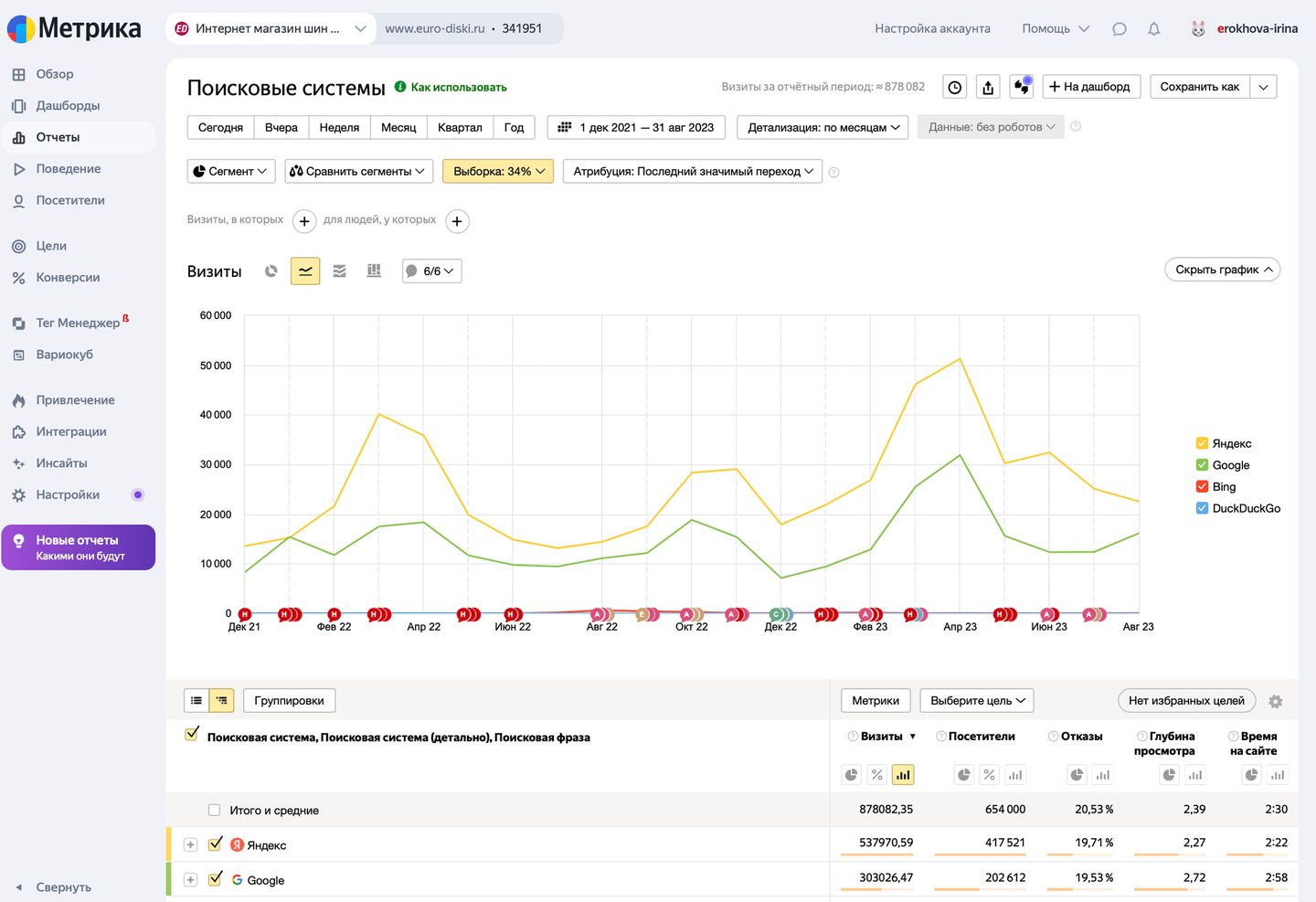Show Глубина просмотра column as pie chart
Screen dimensions: 1316x902
click(1169, 775)
